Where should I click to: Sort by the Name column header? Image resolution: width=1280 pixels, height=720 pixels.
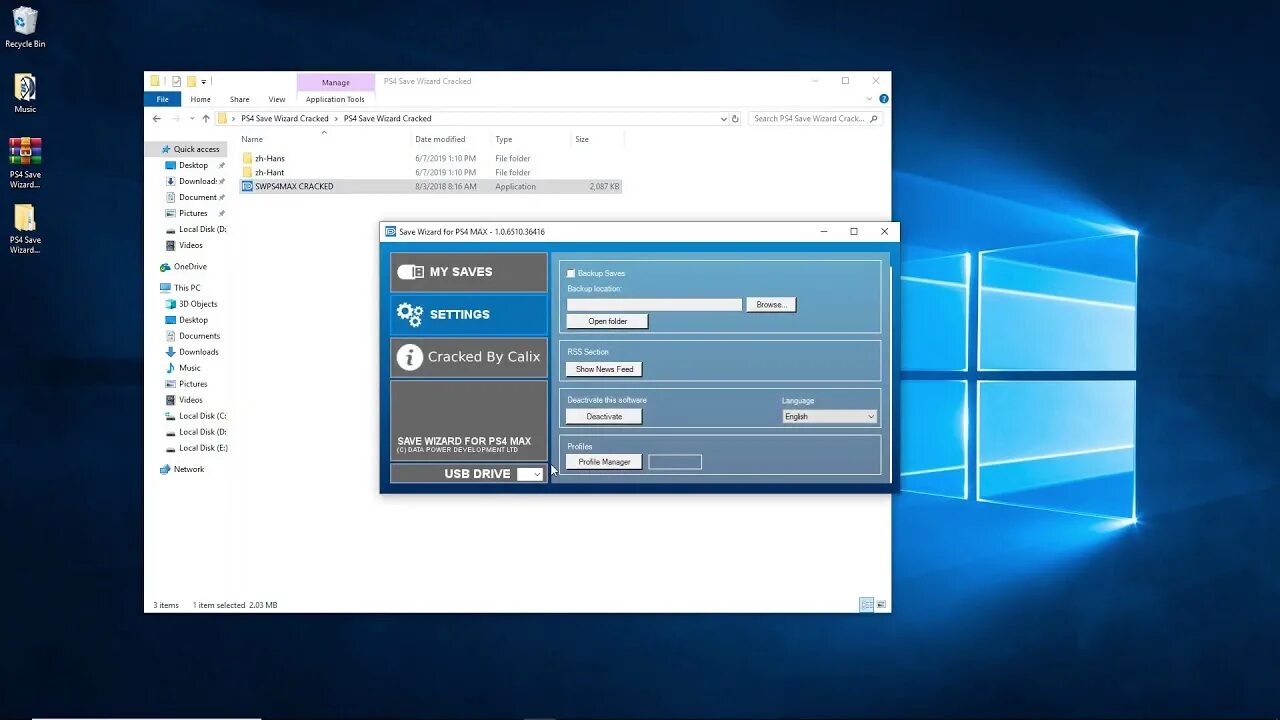pyautogui.click(x=323, y=139)
